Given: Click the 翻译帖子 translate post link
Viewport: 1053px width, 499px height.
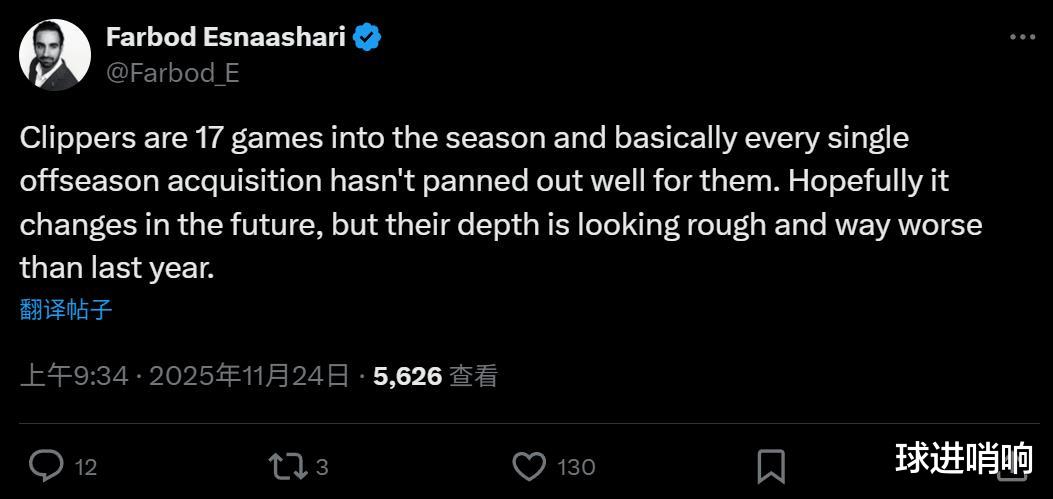Looking at the screenshot, I should (66, 310).
